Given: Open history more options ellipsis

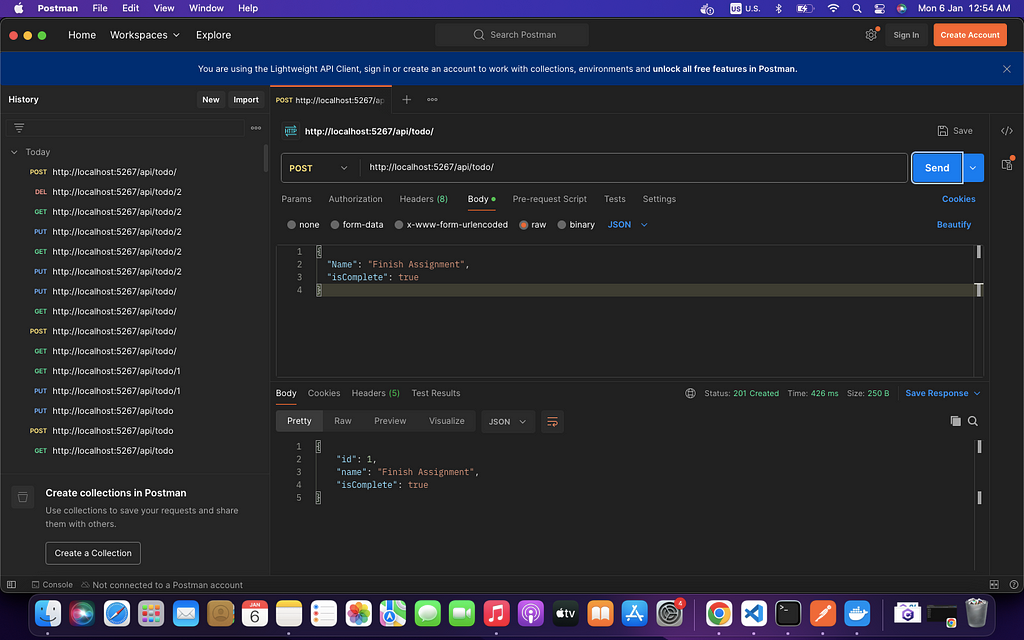Looking at the screenshot, I should tap(256, 128).
